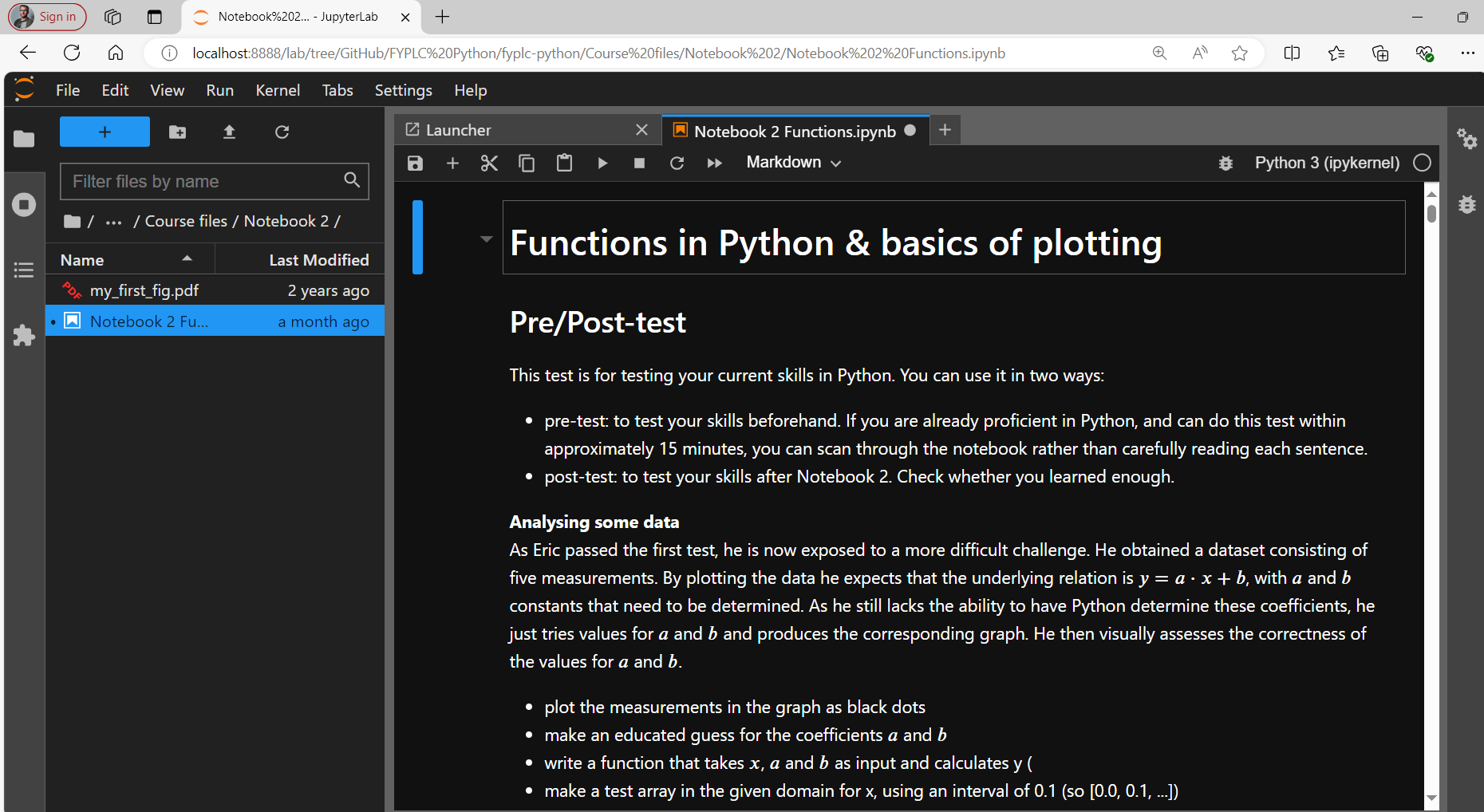Collapse the Functions in Python heading
The width and height of the screenshot is (1484, 812).
(x=486, y=239)
